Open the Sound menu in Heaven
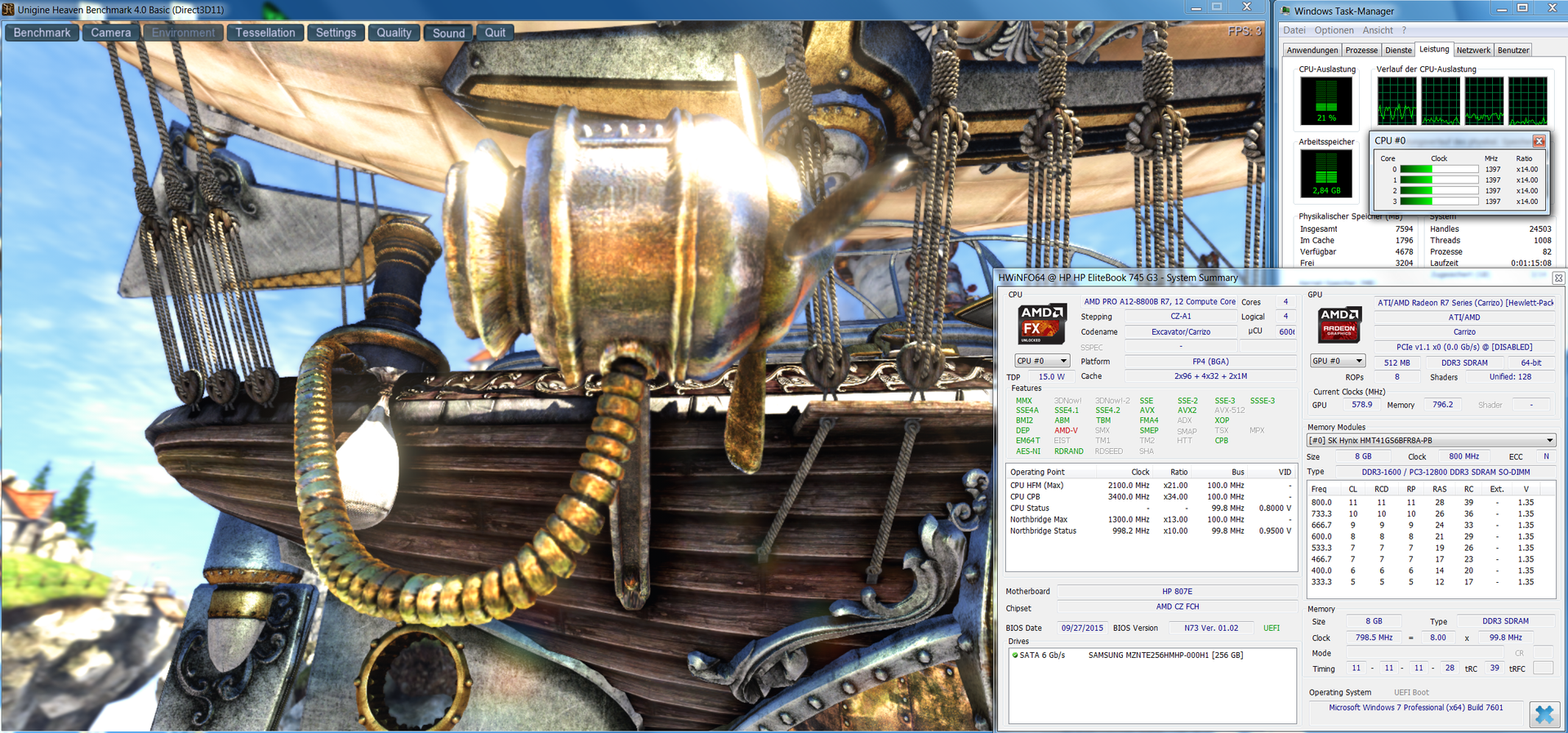 (448, 33)
